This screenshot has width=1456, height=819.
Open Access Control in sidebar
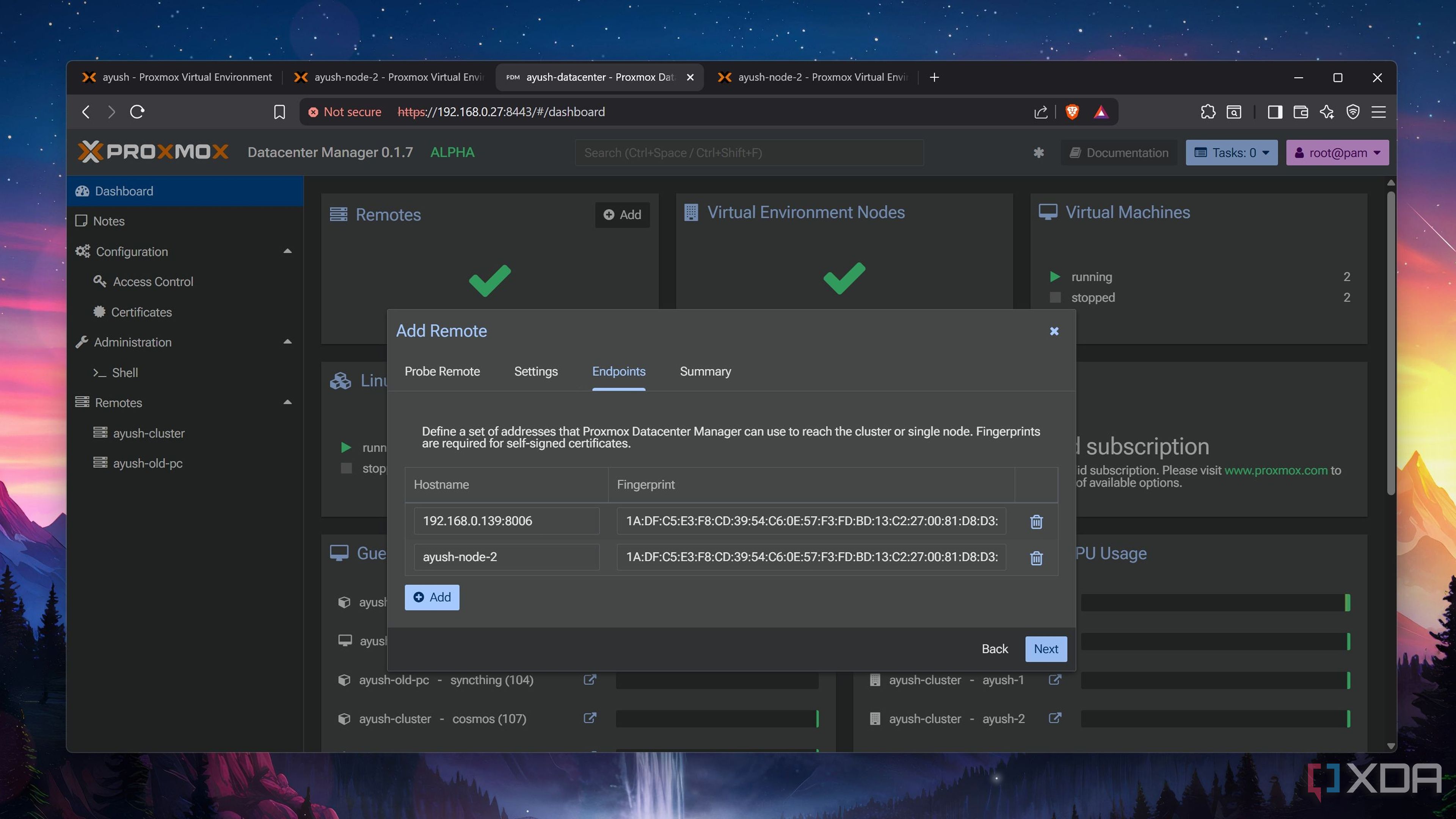click(x=185, y=281)
